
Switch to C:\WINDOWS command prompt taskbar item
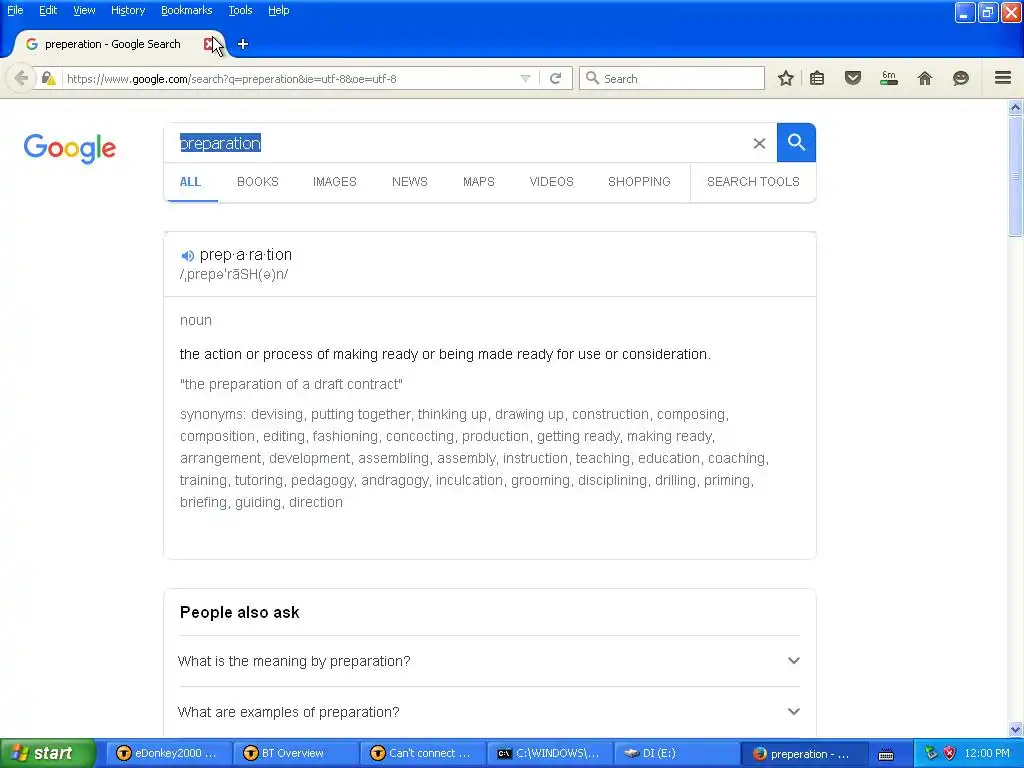(x=549, y=753)
